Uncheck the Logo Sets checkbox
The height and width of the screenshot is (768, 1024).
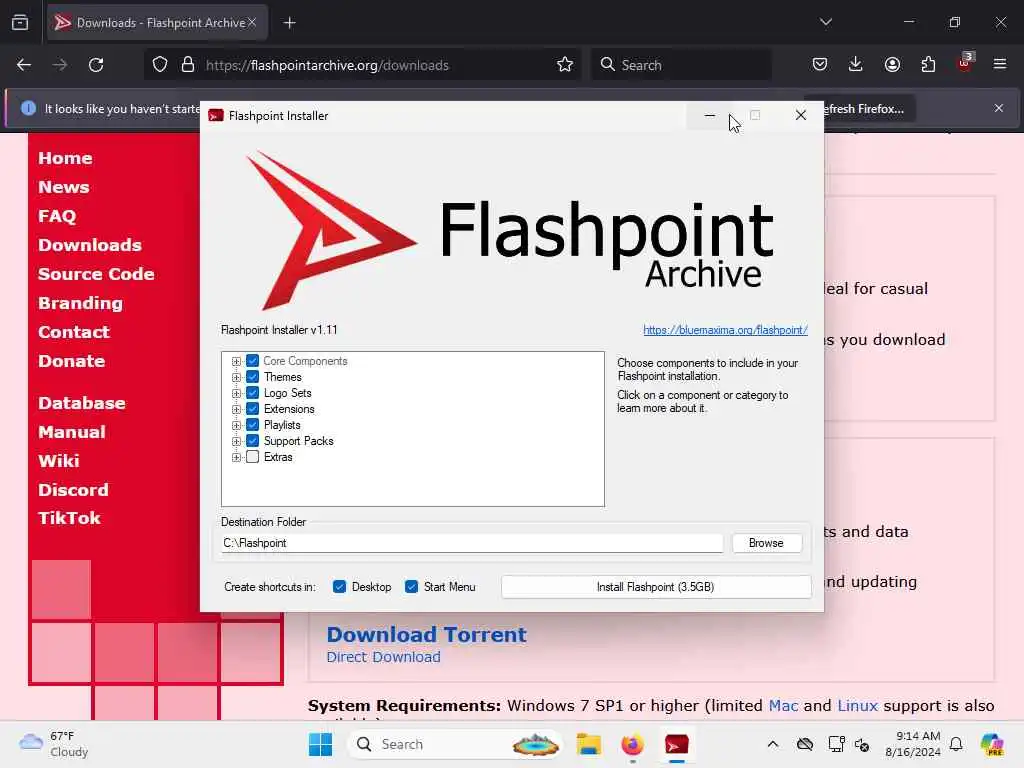pyautogui.click(x=253, y=393)
